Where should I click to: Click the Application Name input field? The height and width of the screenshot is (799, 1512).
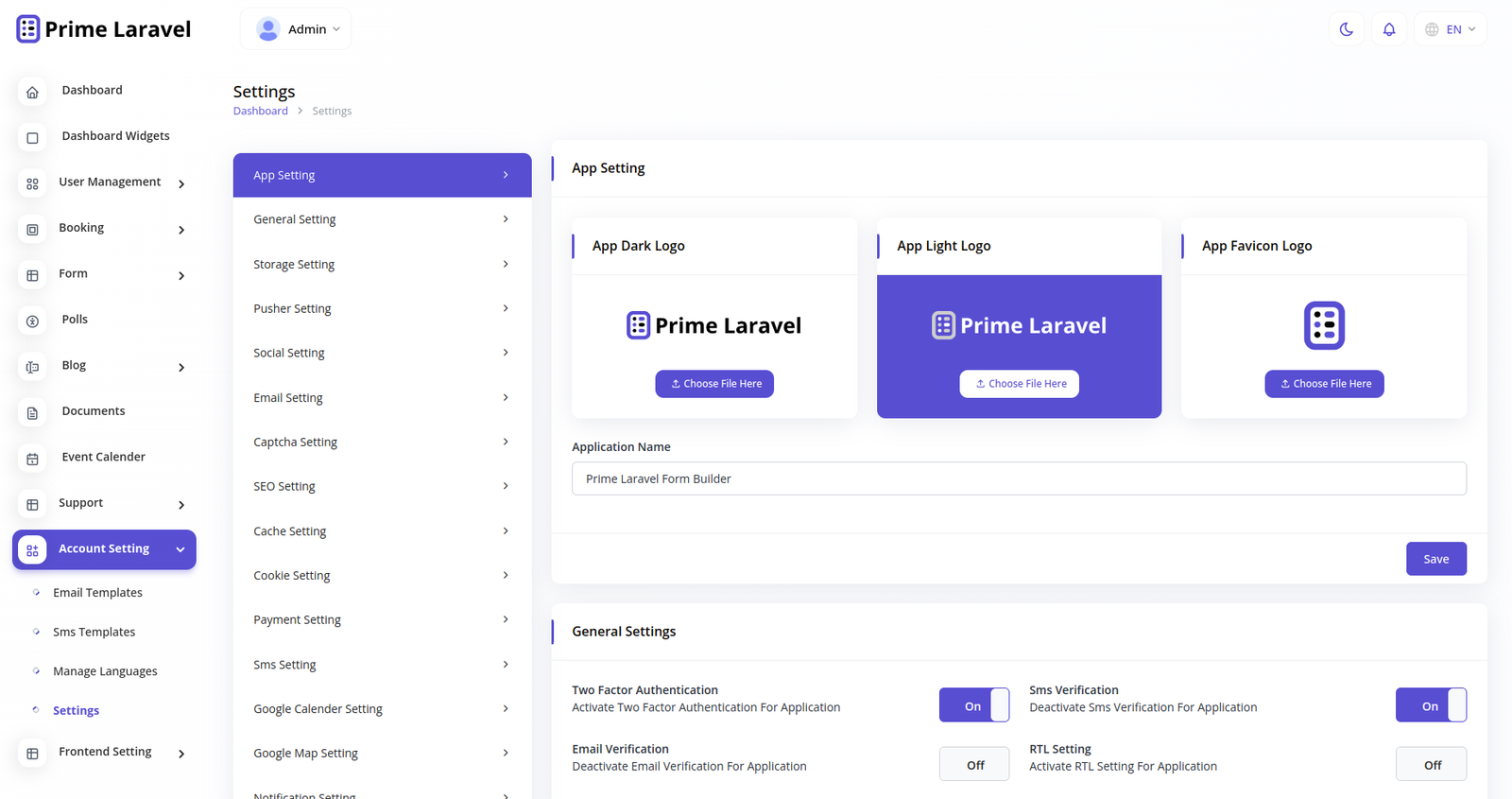tap(1019, 478)
